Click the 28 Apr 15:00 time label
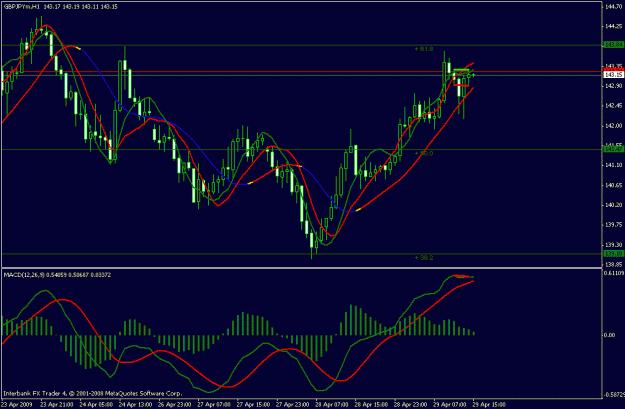 (371, 405)
